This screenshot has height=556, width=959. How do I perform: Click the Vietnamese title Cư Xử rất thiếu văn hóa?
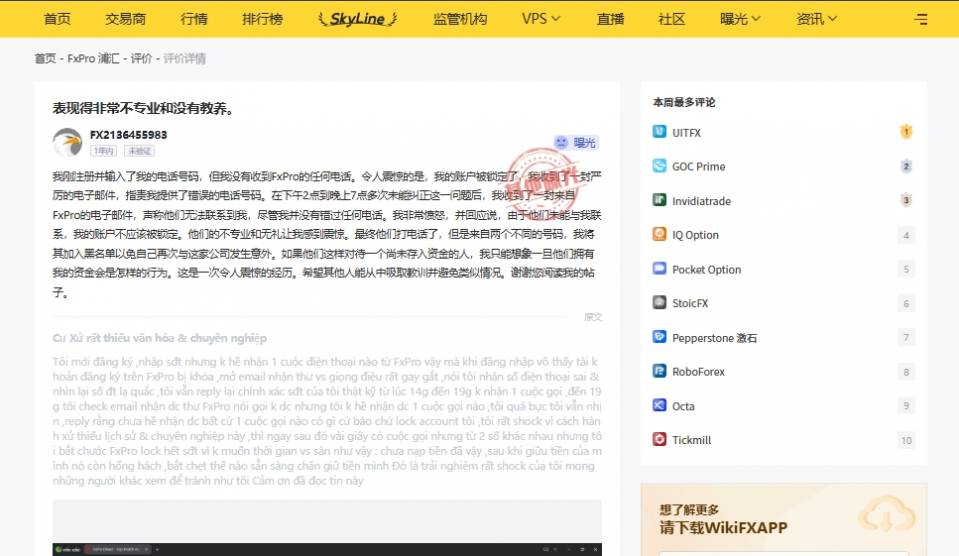point(160,338)
